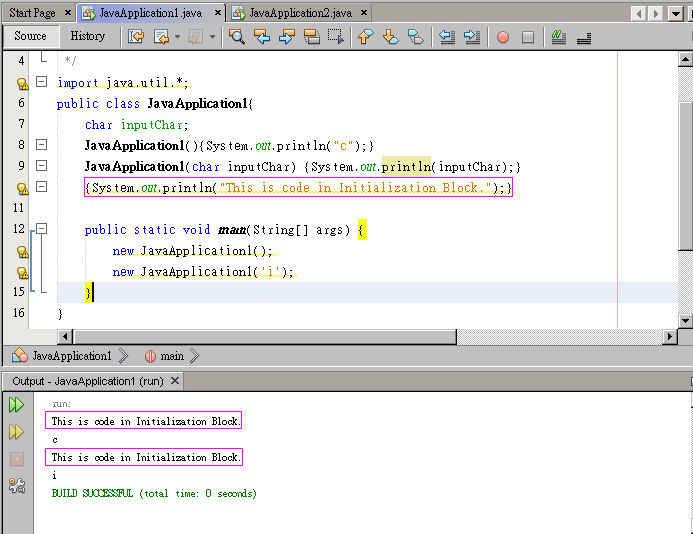Viewport: 693px width, 534px height.
Task: Click Find Next Occurrence icon
Action: [287, 36]
